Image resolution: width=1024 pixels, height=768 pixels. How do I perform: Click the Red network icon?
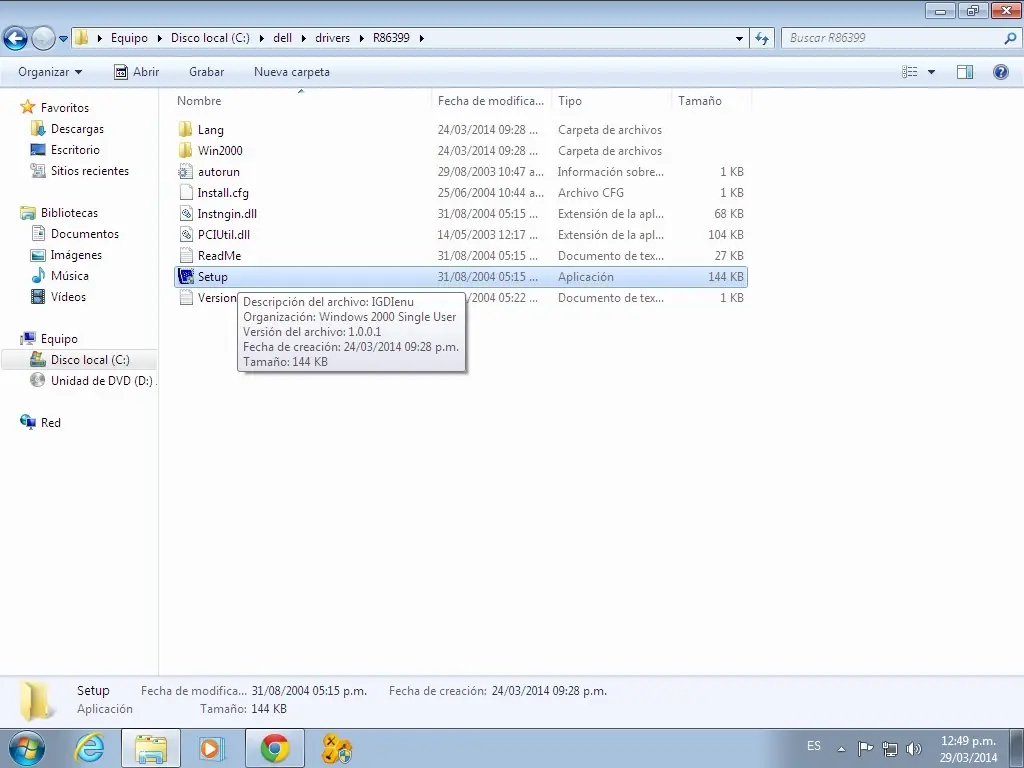(x=27, y=422)
